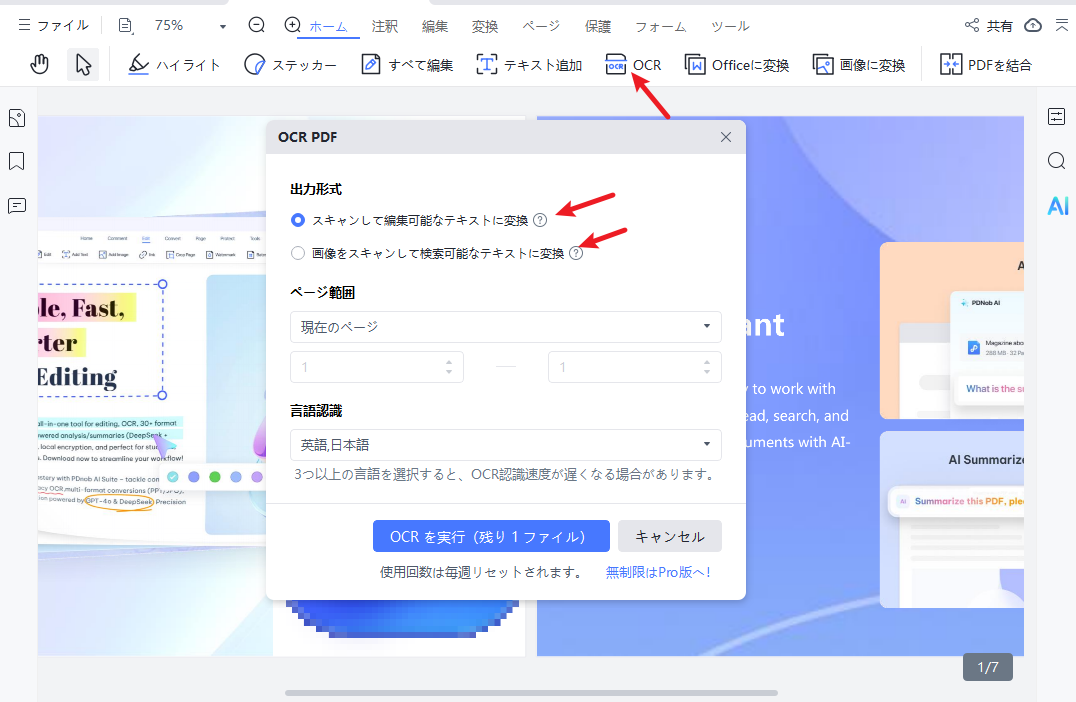Select スキャンして編集可能なテキストに変換 radio option
The width and height of the screenshot is (1076, 702).
[x=298, y=220]
